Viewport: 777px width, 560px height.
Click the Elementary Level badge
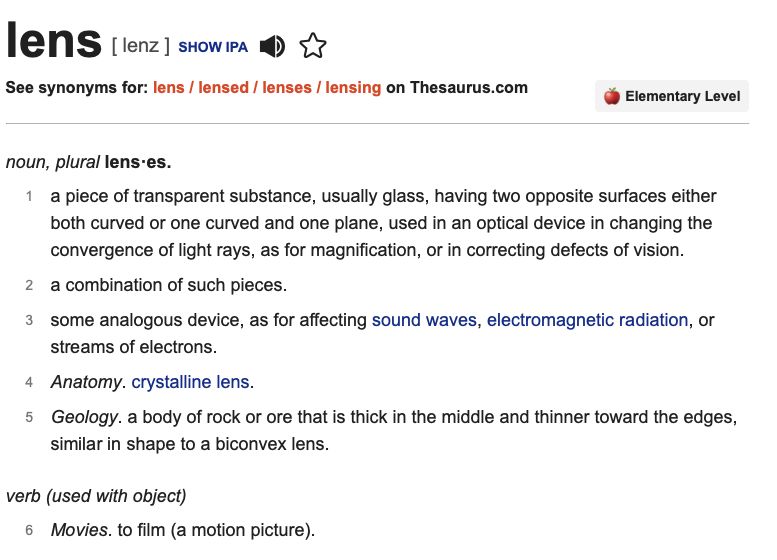[x=672, y=96]
